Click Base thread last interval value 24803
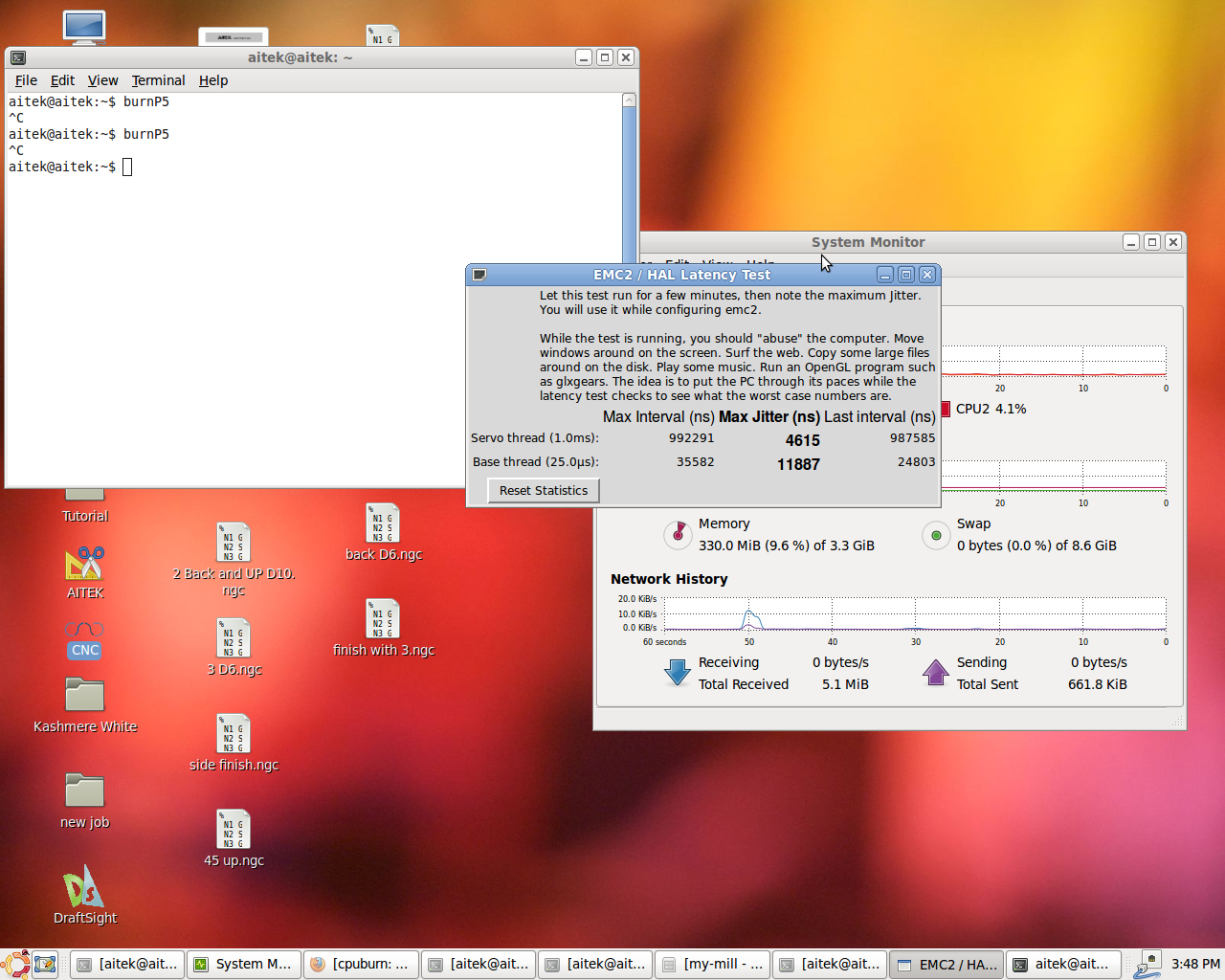Screen dimensions: 1225x980 [x=916, y=461]
